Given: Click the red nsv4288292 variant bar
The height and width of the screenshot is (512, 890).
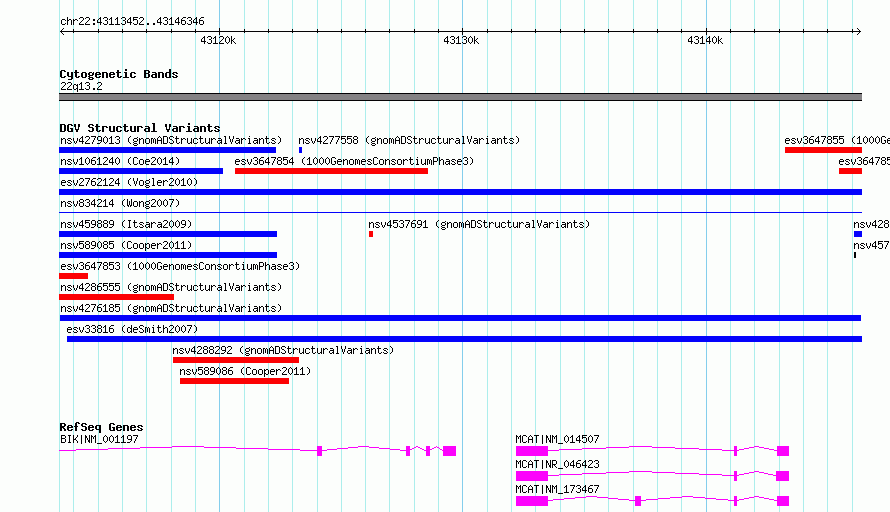Looking at the screenshot, I should (236, 360).
